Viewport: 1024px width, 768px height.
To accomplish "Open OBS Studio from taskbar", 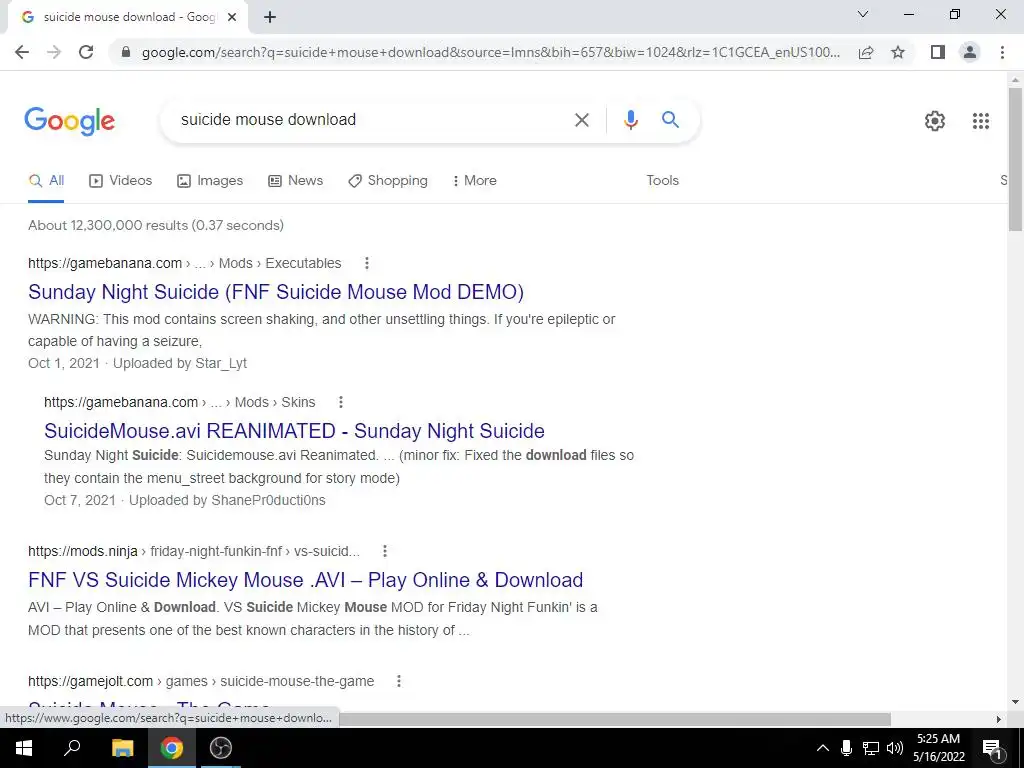I will click(x=220, y=748).
